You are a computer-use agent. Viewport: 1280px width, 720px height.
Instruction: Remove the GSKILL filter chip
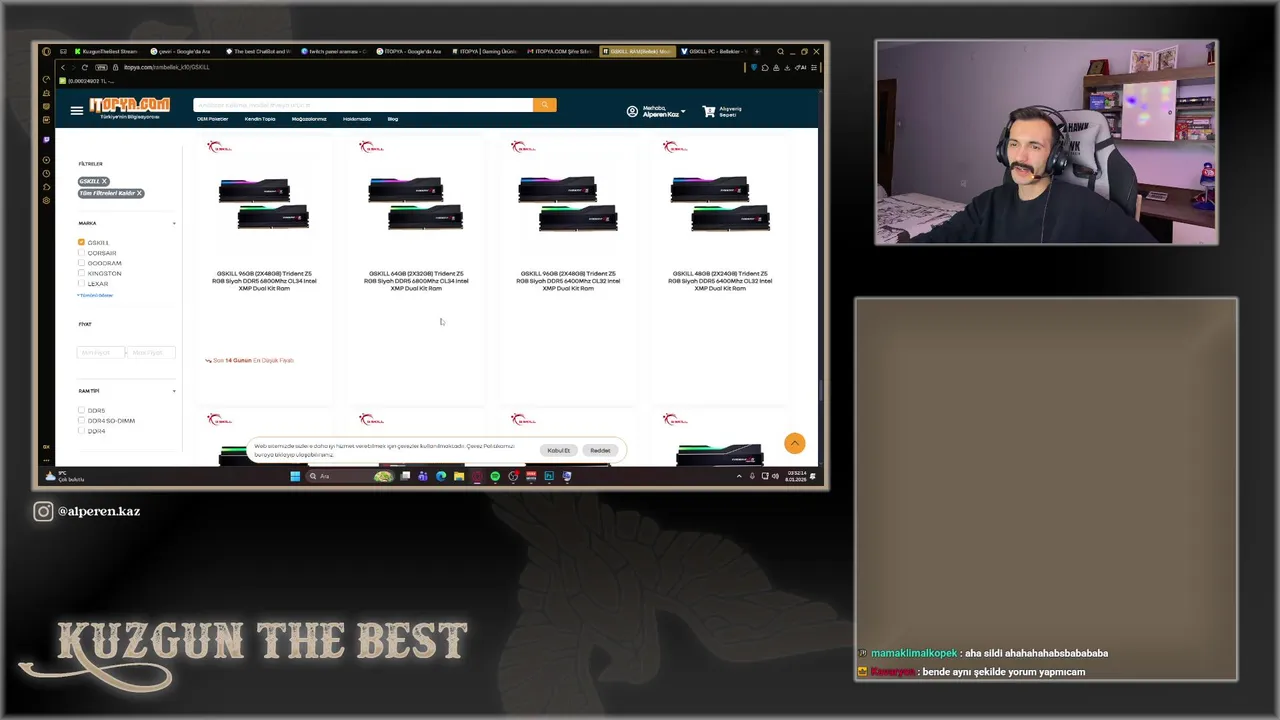(104, 181)
